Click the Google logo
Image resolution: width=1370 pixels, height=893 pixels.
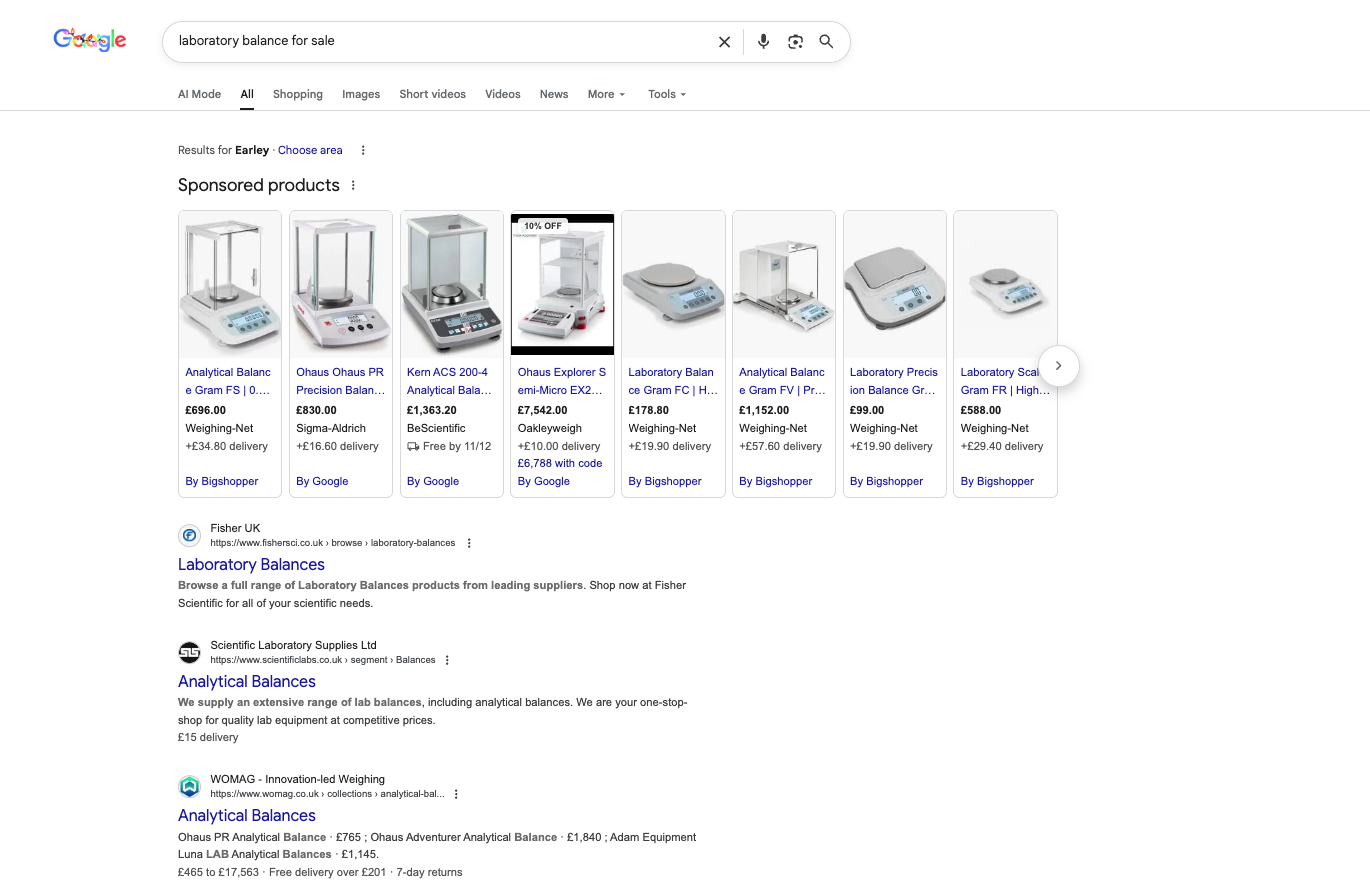click(90, 40)
